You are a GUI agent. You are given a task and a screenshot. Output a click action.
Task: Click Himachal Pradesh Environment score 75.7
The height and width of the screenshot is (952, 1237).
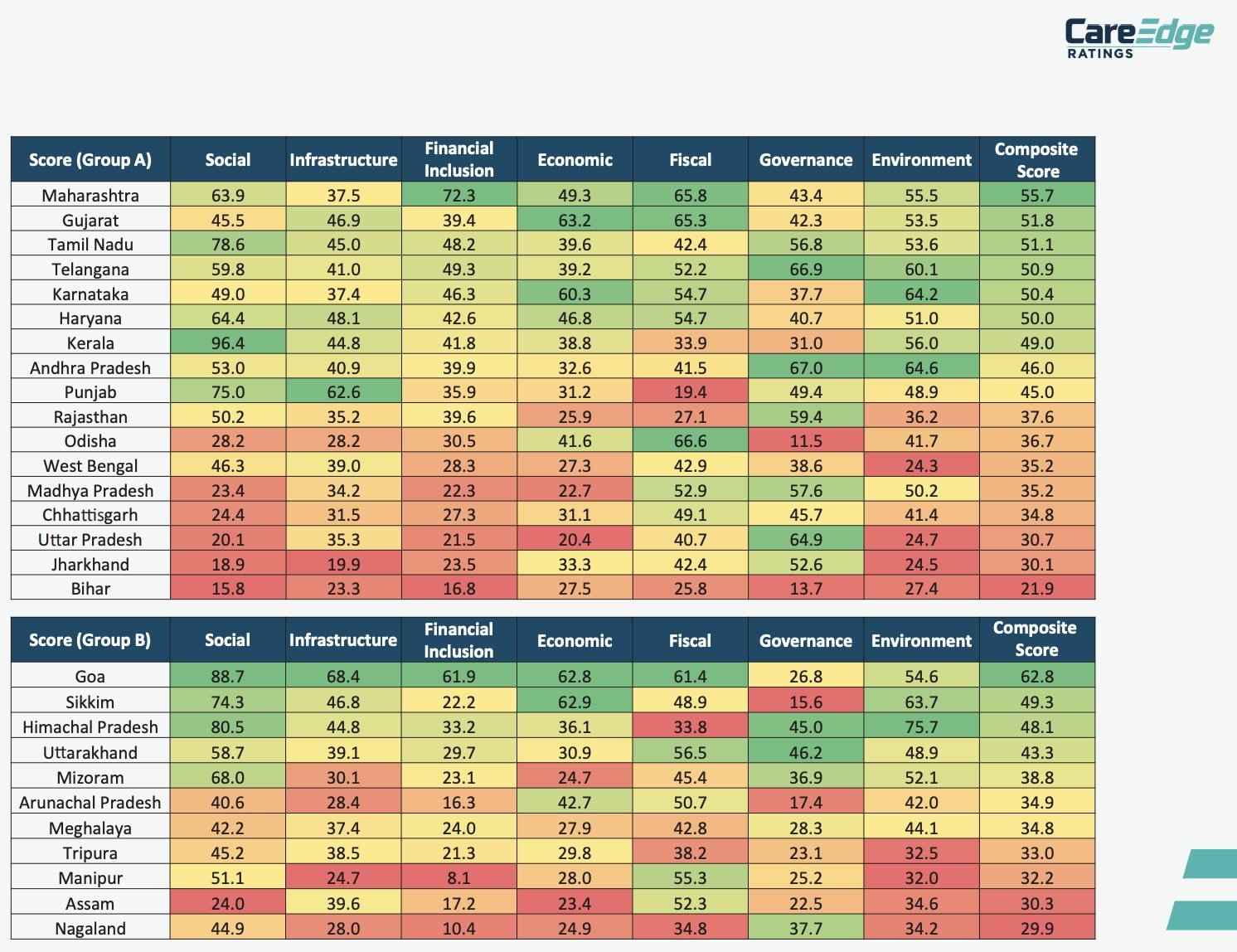921,727
